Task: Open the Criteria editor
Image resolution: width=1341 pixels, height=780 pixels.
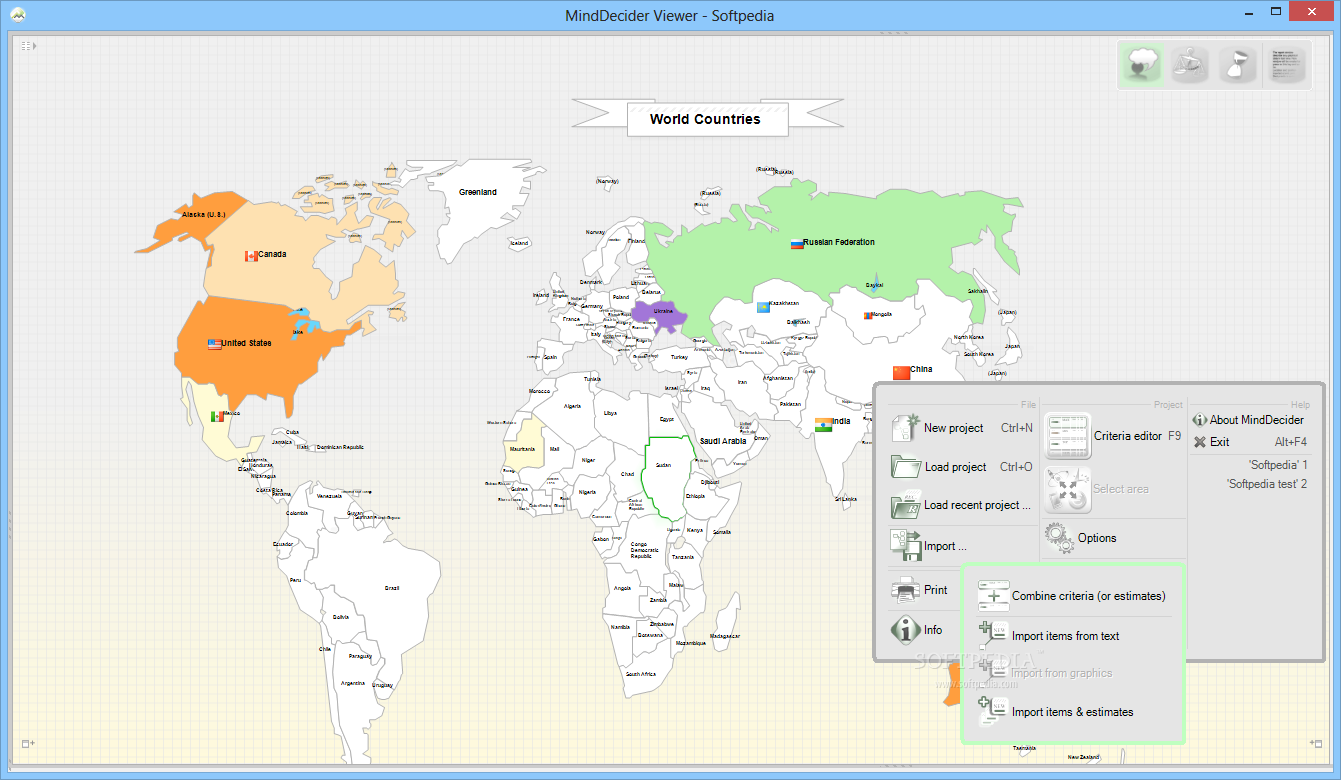Action: click(1113, 436)
